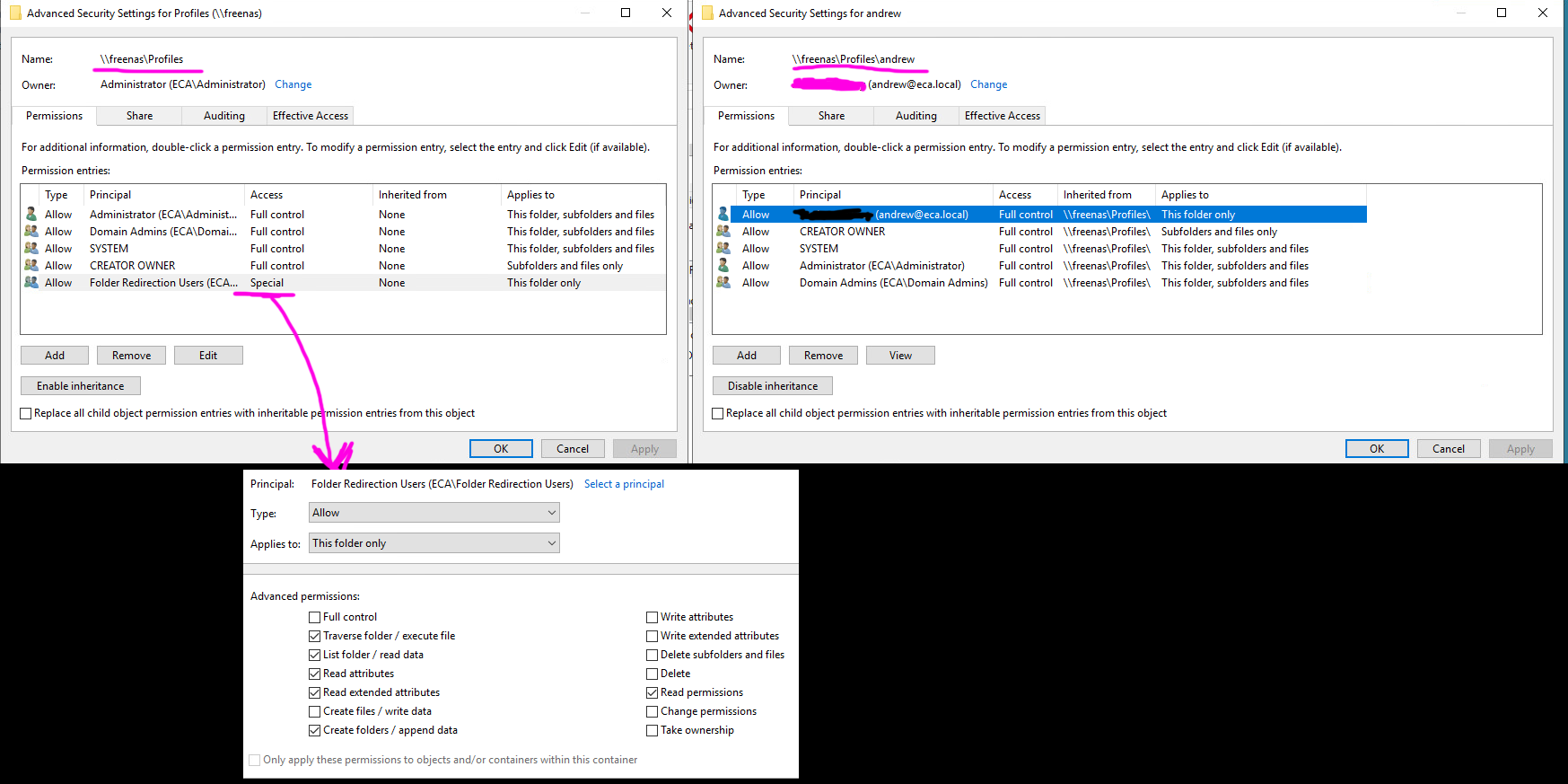
Task: Click folder icon in Profiles window title bar
Action: (x=15, y=13)
